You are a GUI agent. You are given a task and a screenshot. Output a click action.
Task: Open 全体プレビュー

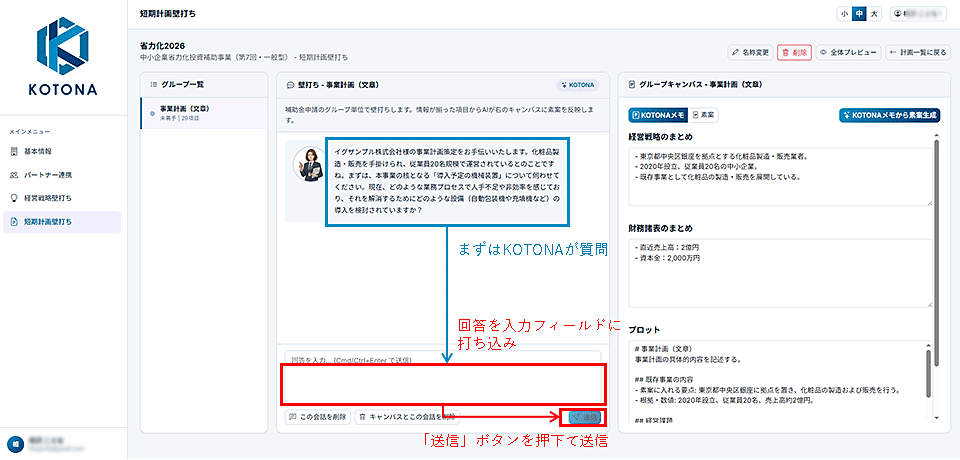[x=849, y=53]
